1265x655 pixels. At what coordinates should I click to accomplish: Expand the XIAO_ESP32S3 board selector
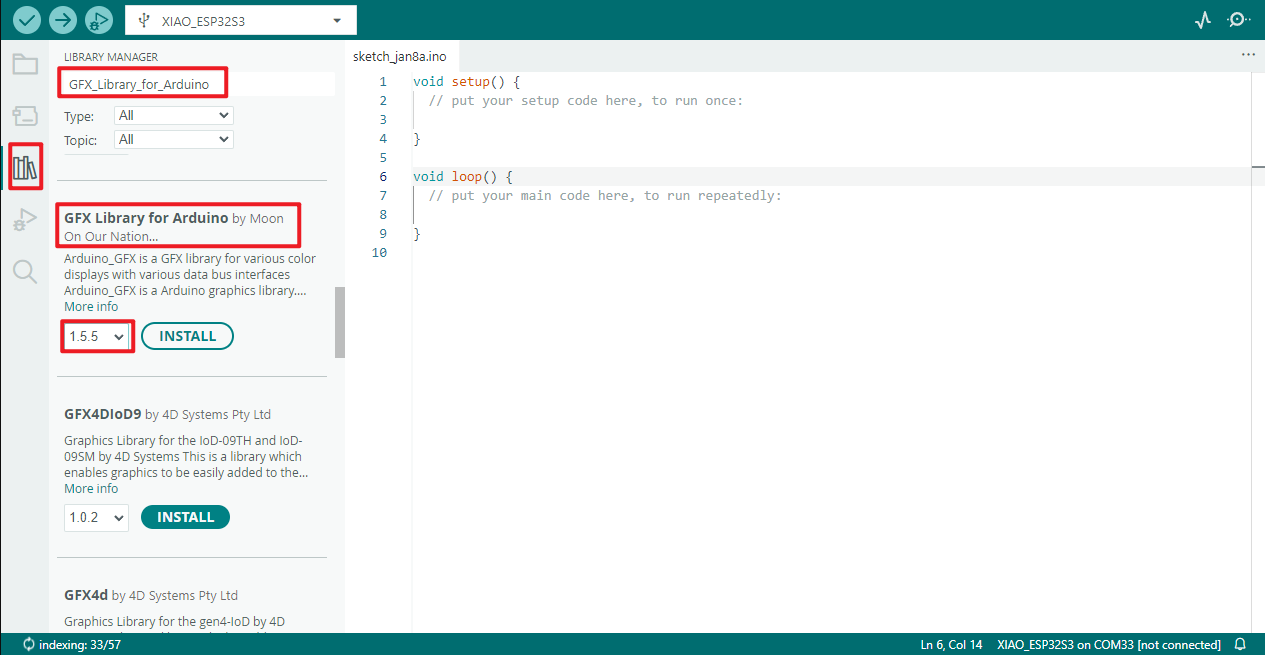click(x=240, y=20)
